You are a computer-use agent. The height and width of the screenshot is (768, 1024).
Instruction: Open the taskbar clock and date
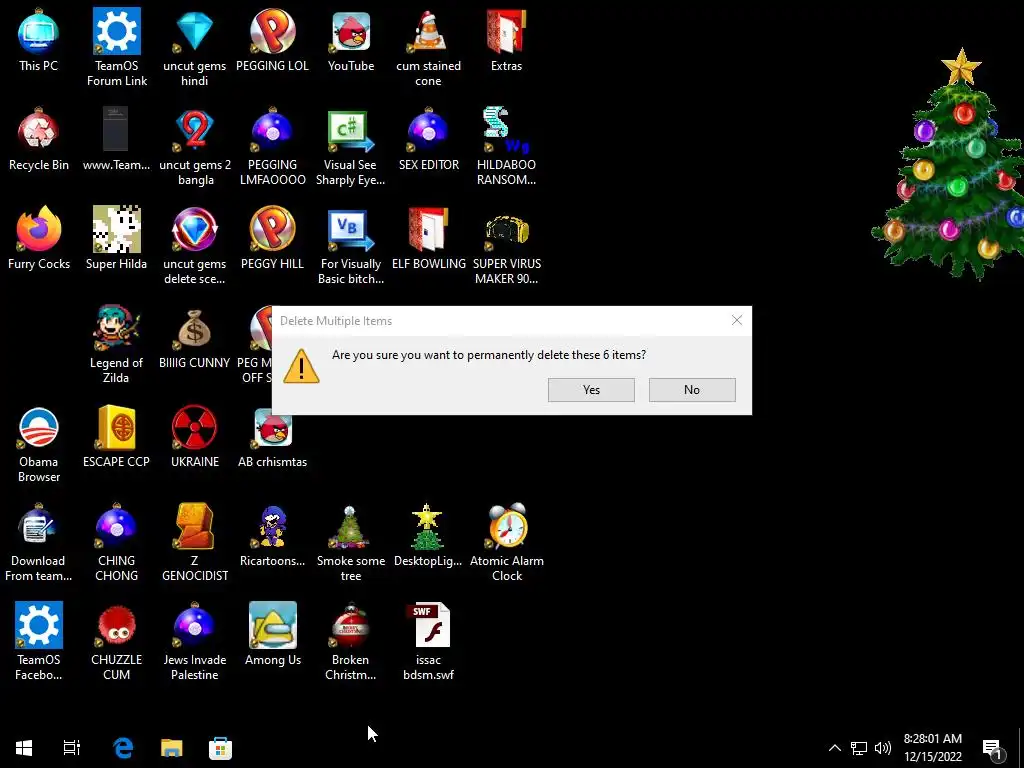click(933, 748)
